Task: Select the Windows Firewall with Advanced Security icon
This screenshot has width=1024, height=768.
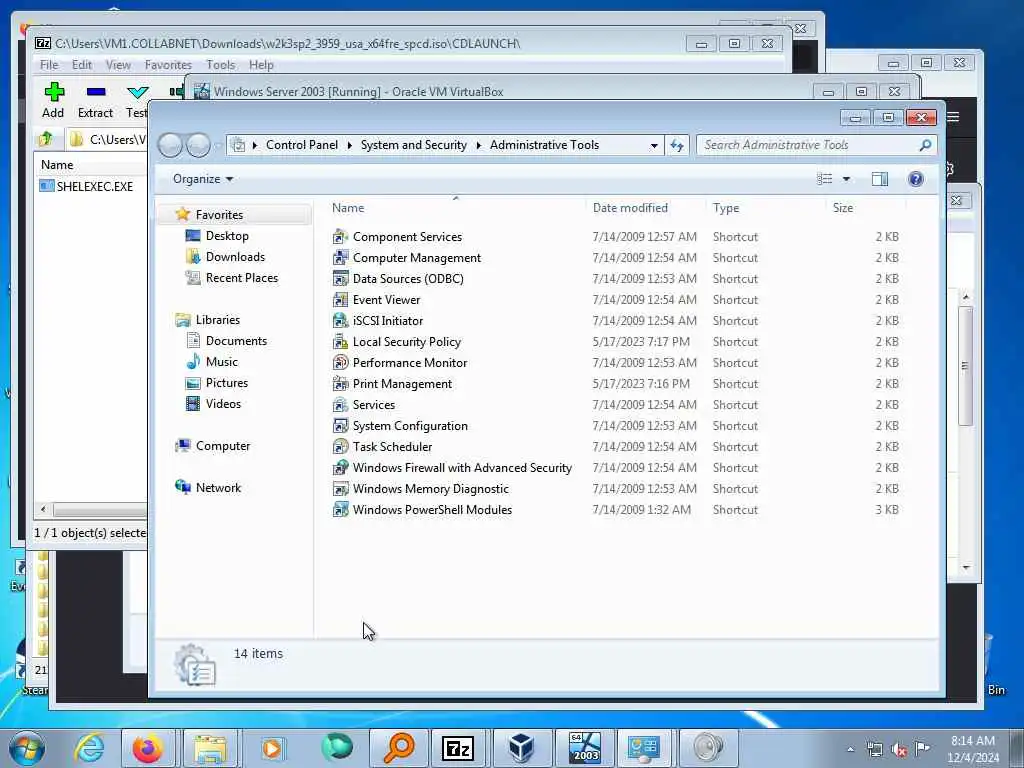Action: (x=340, y=468)
